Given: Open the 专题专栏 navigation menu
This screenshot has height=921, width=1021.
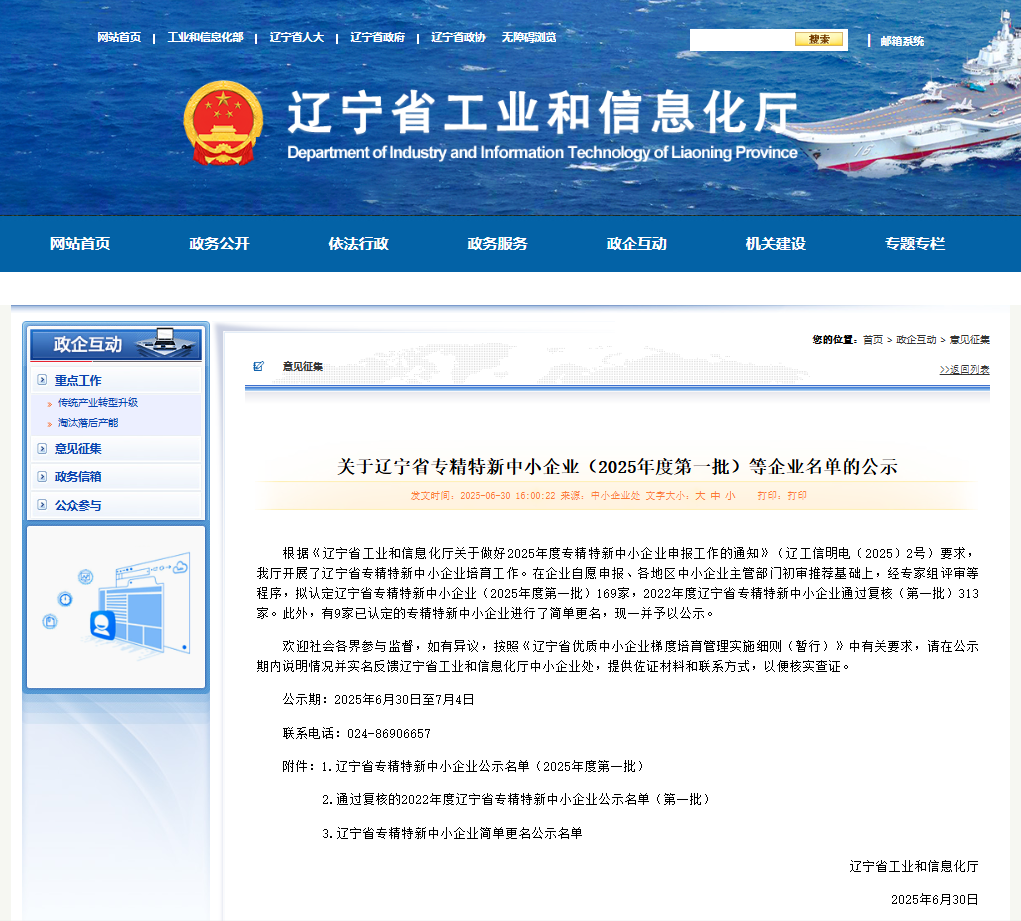Looking at the screenshot, I should [x=914, y=244].
